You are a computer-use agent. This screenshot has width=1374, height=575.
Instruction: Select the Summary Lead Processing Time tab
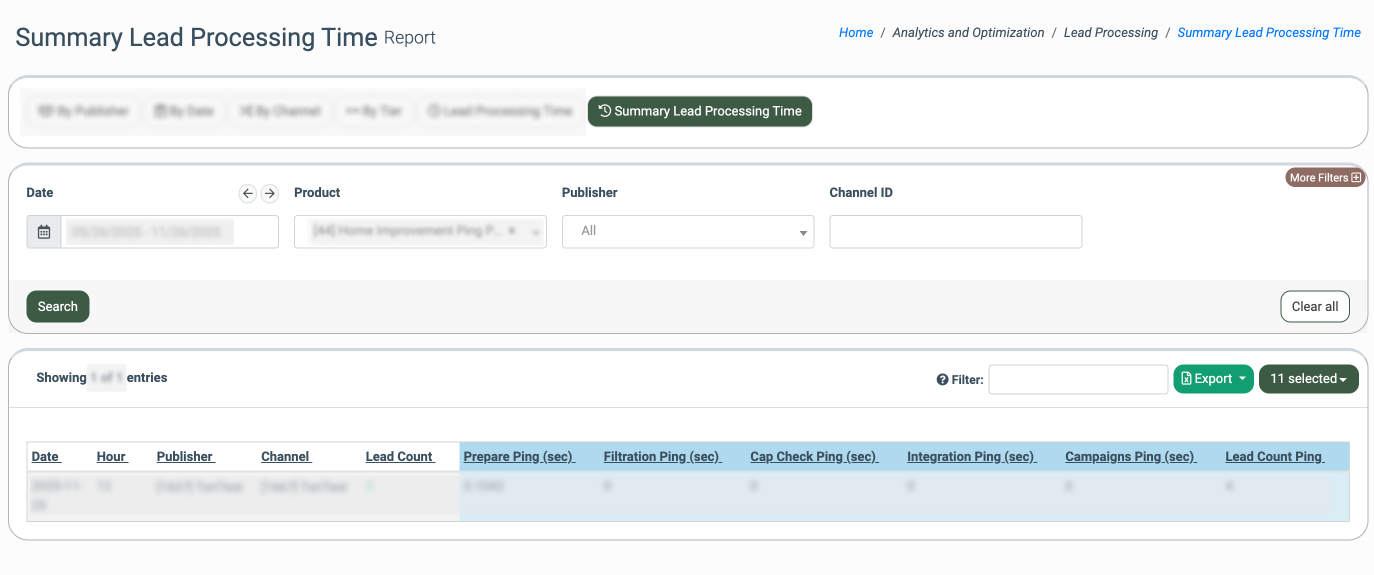tap(700, 111)
